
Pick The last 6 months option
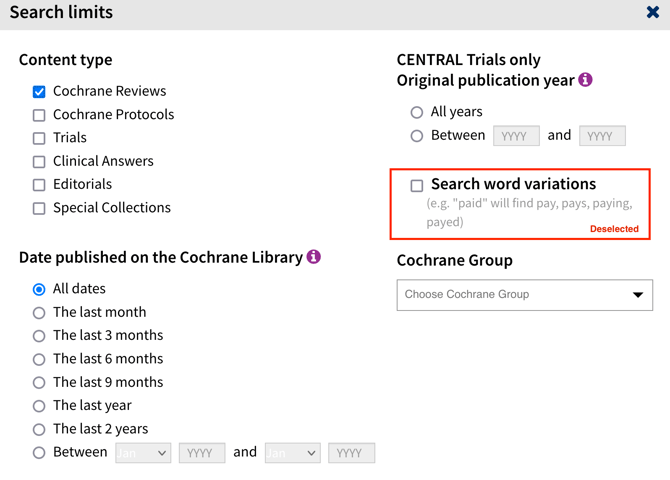click(39, 359)
